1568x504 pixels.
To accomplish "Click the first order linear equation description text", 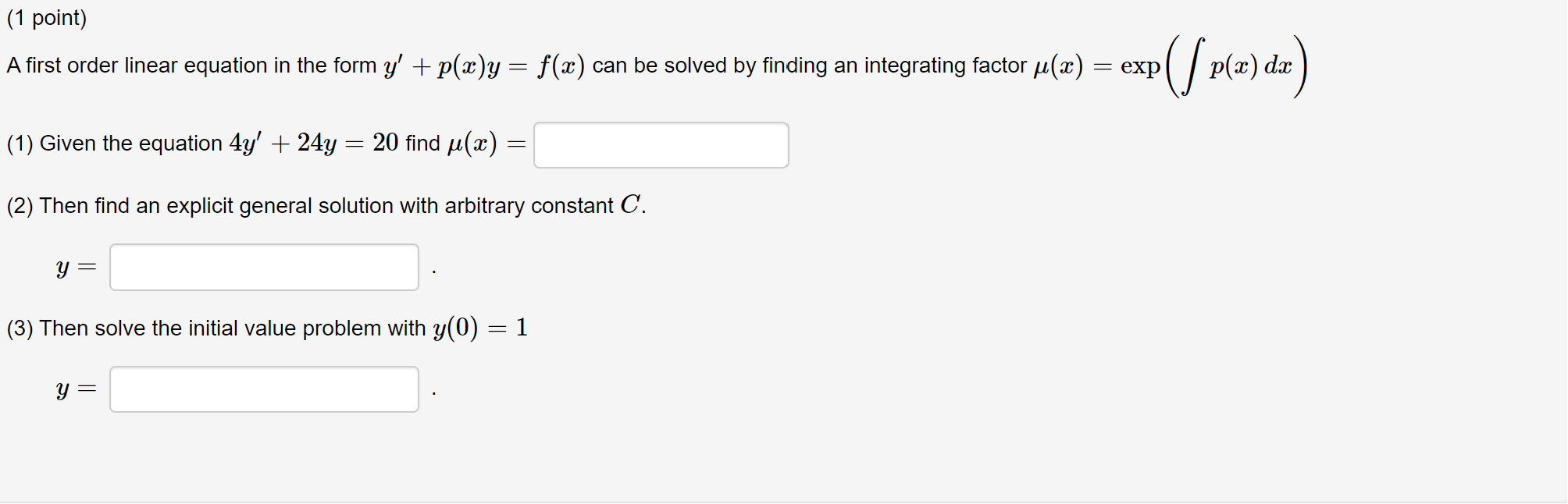I will pyautogui.click(x=187, y=66).
